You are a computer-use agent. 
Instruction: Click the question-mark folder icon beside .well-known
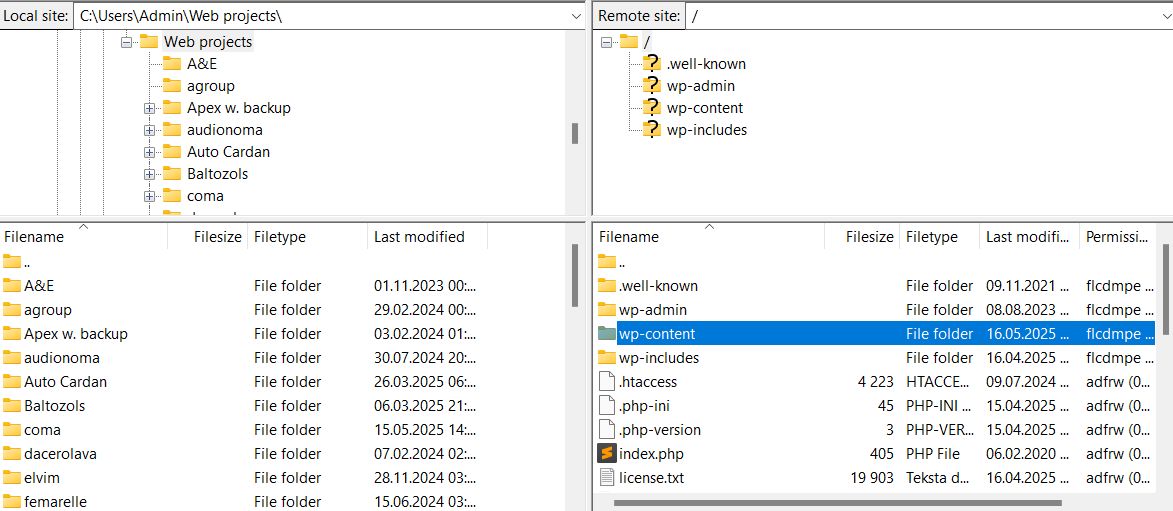pos(652,64)
